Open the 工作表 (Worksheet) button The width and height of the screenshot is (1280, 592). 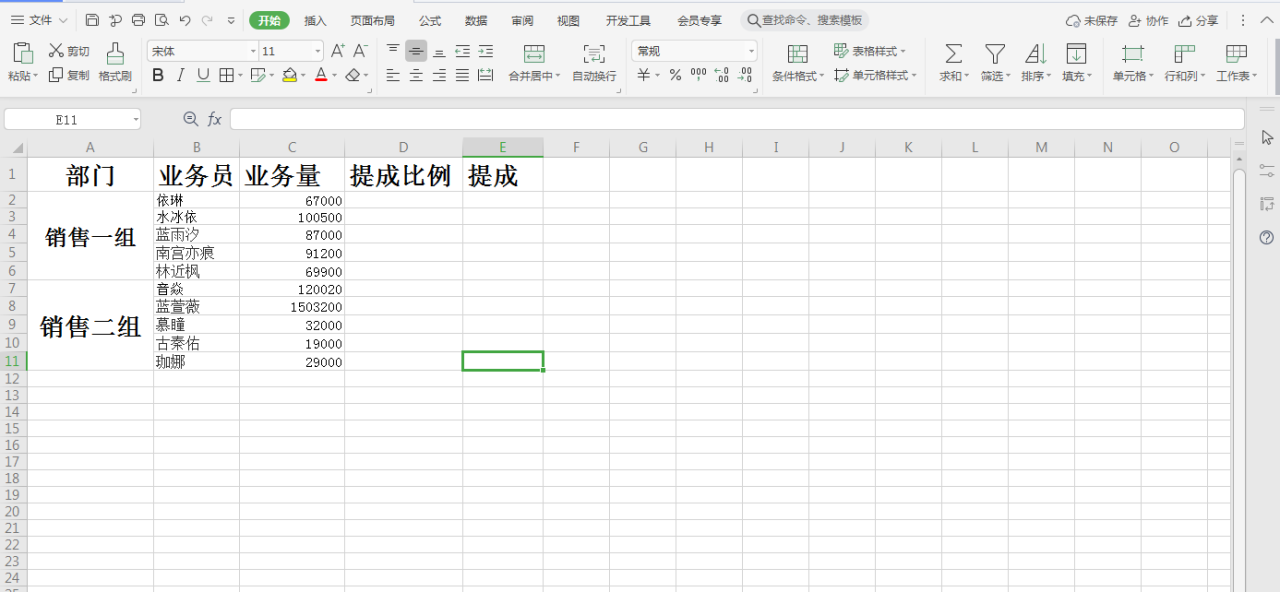tap(1237, 62)
